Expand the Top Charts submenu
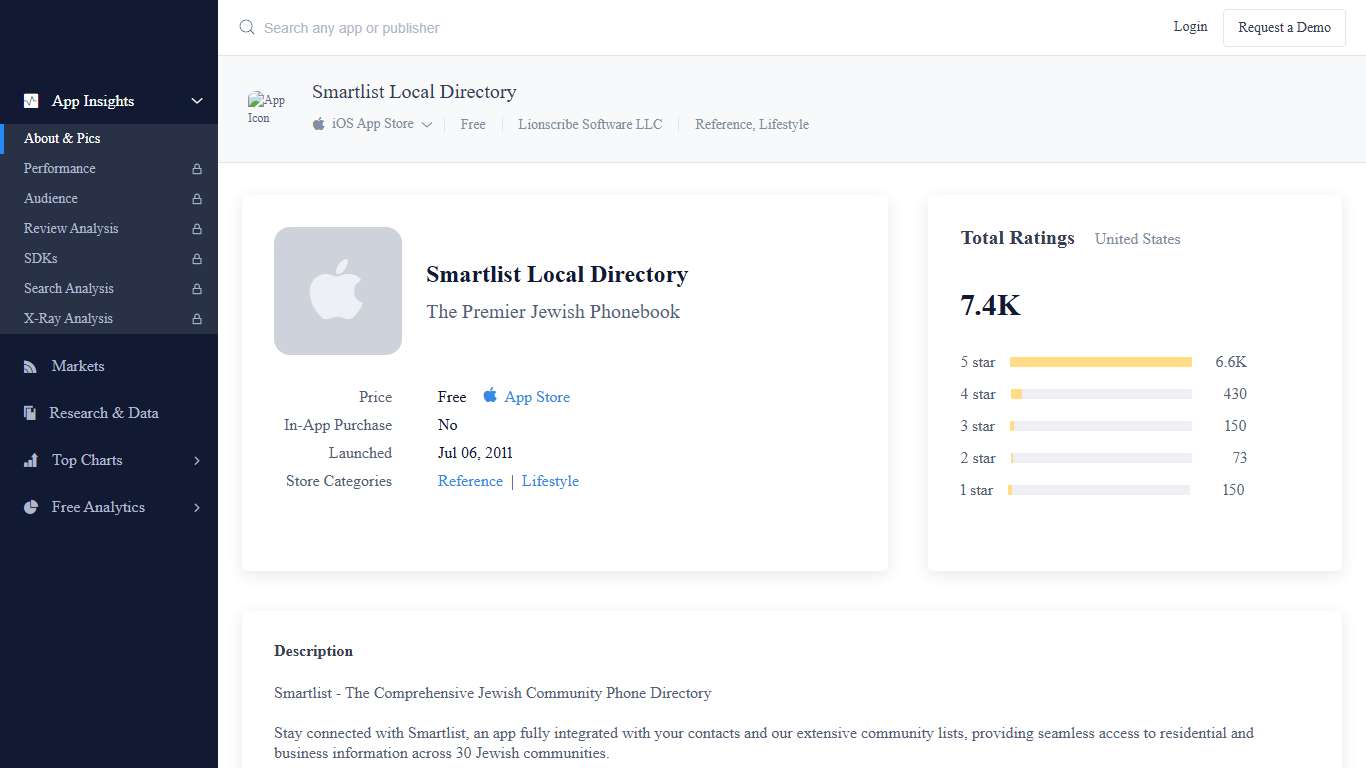1366x768 pixels. [196, 460]
